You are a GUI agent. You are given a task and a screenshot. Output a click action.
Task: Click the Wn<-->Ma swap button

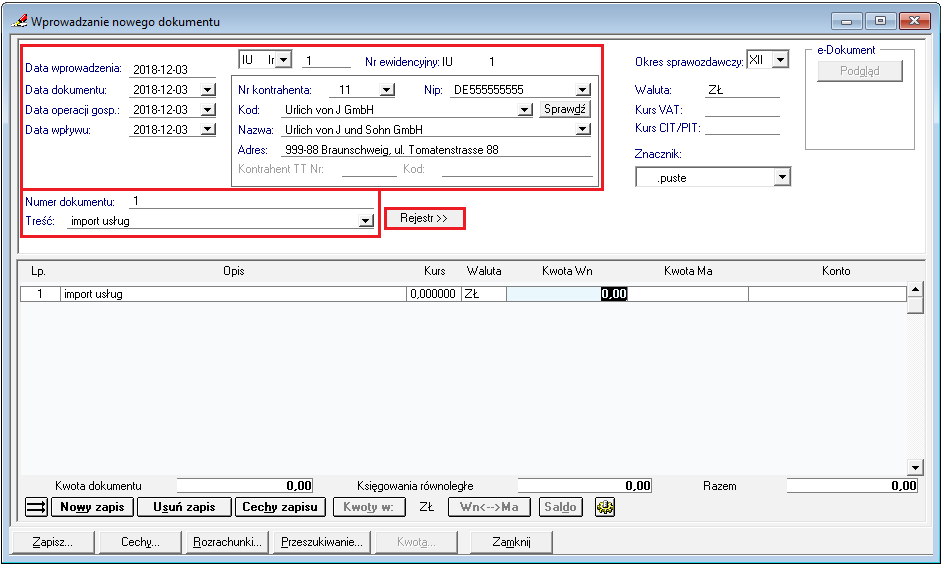489,507
